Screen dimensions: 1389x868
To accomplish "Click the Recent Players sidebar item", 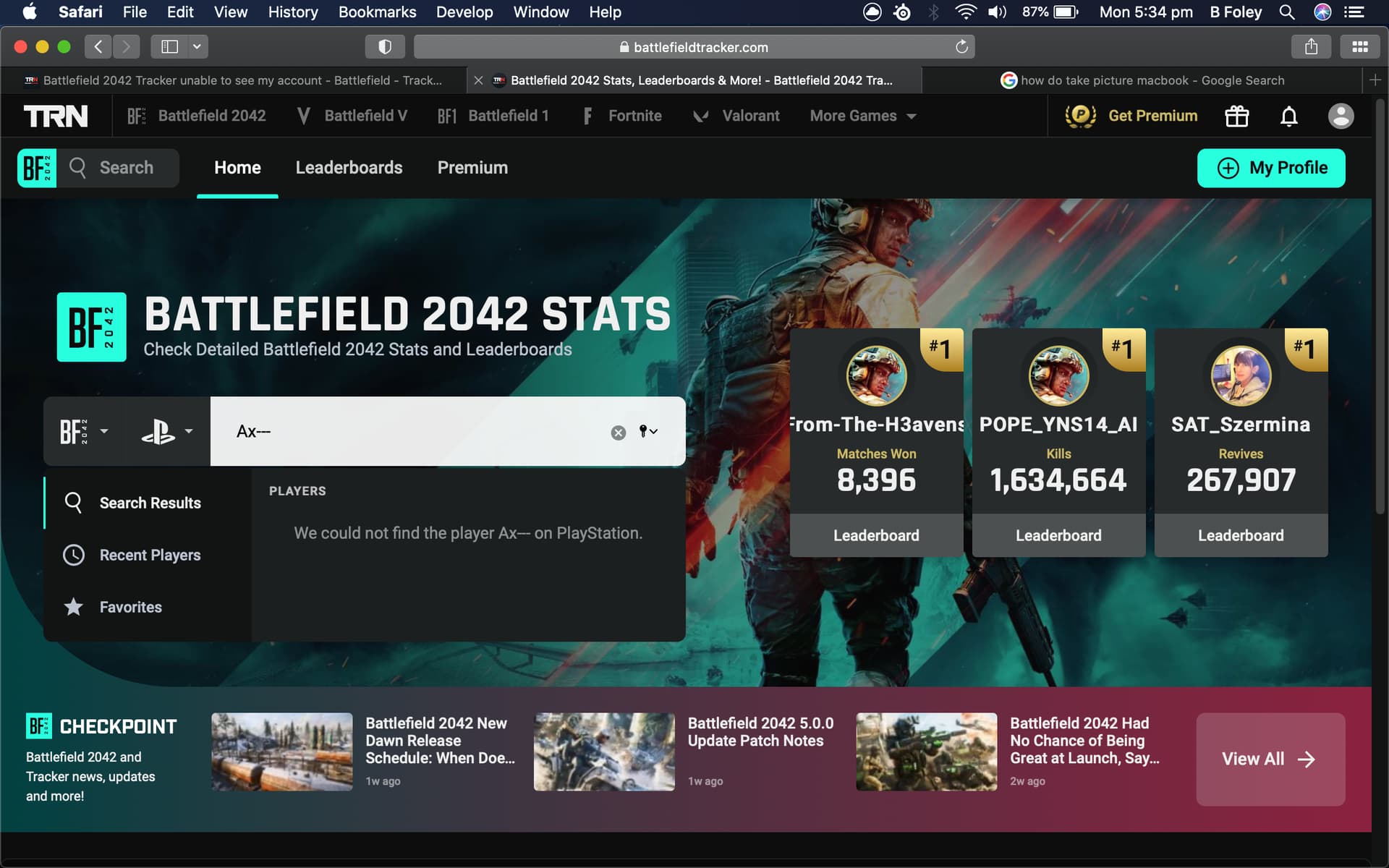I will click(x=150, y=555).
